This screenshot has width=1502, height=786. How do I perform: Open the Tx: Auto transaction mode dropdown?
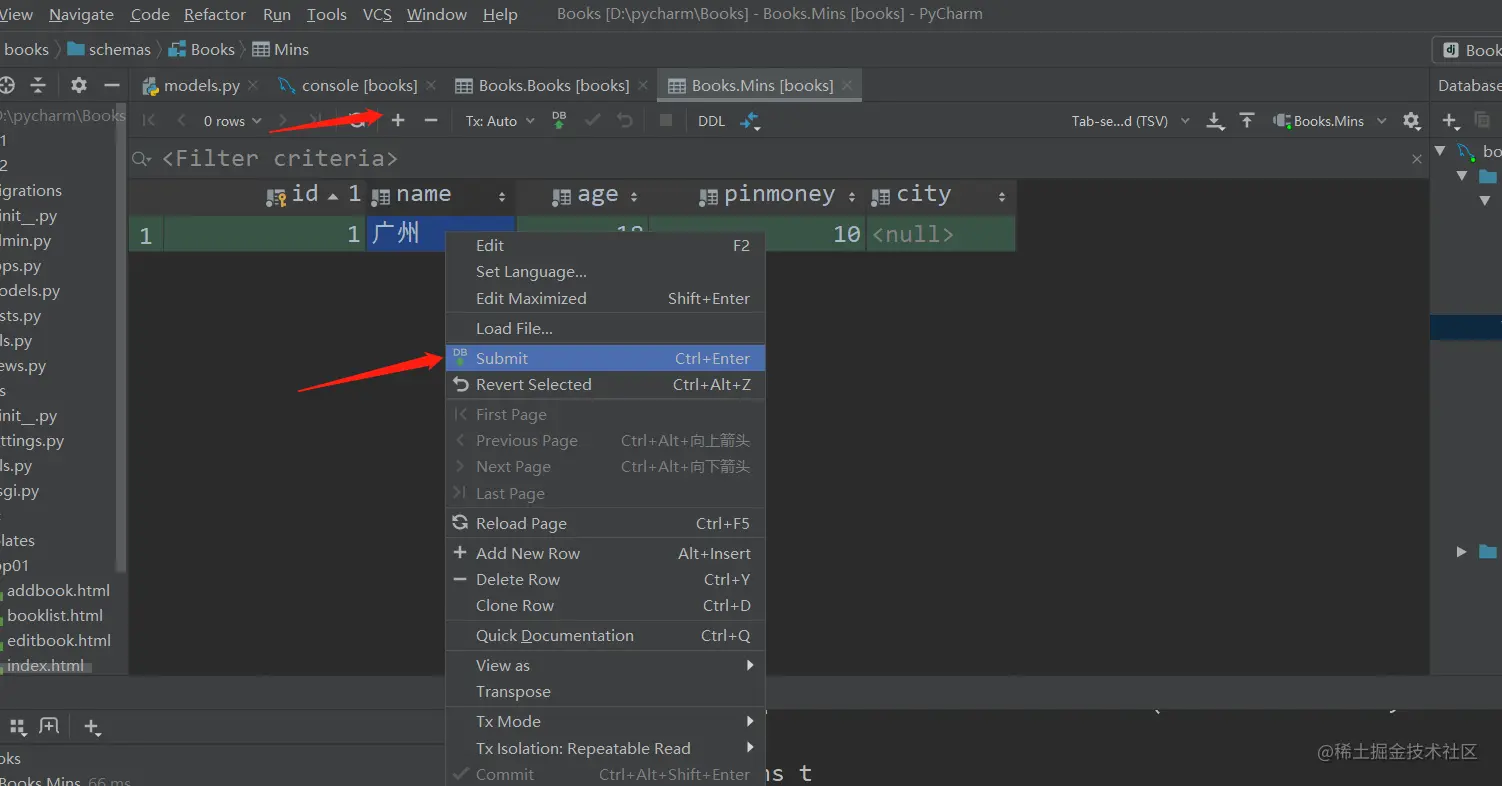tap(500, 121)
